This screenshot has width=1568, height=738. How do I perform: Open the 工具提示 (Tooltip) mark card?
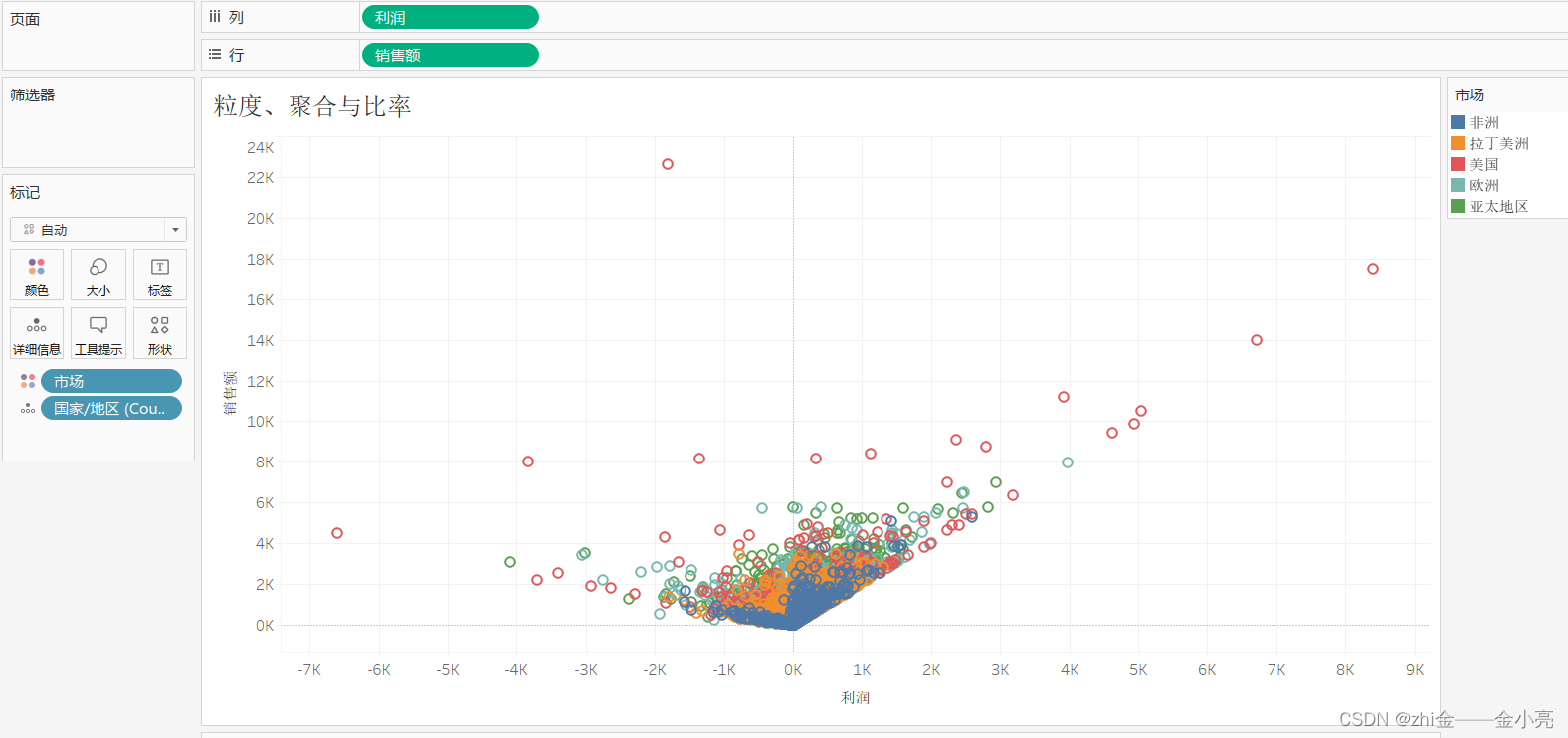(x=98, y=333)
